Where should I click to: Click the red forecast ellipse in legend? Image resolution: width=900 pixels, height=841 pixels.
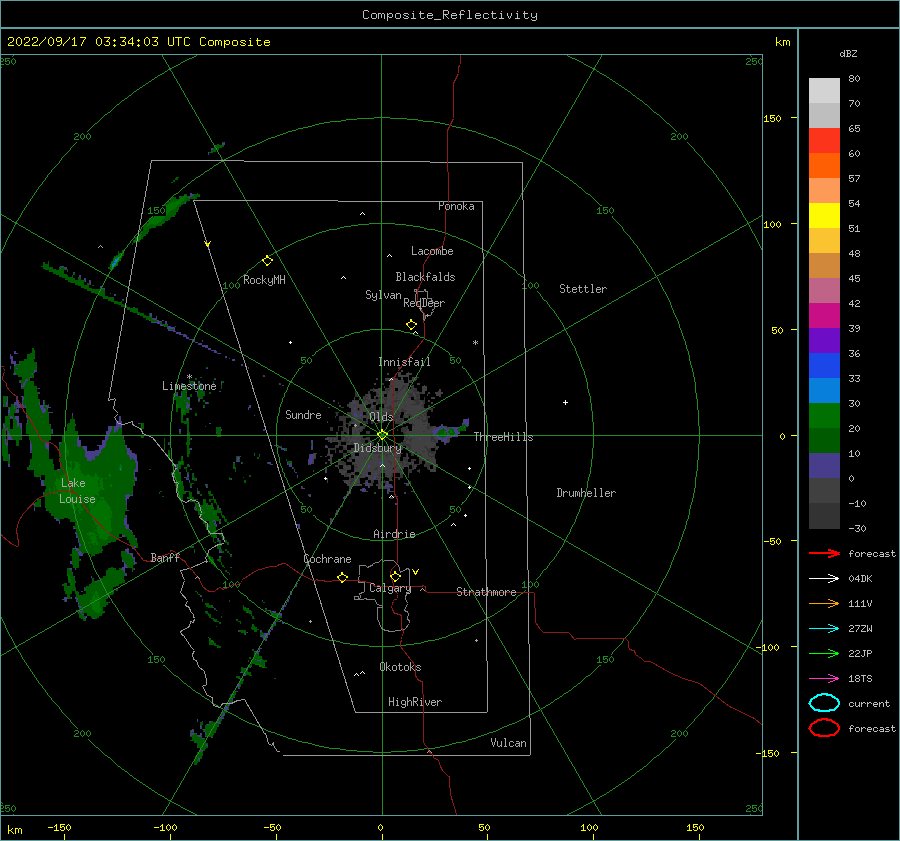coord(824,728)
